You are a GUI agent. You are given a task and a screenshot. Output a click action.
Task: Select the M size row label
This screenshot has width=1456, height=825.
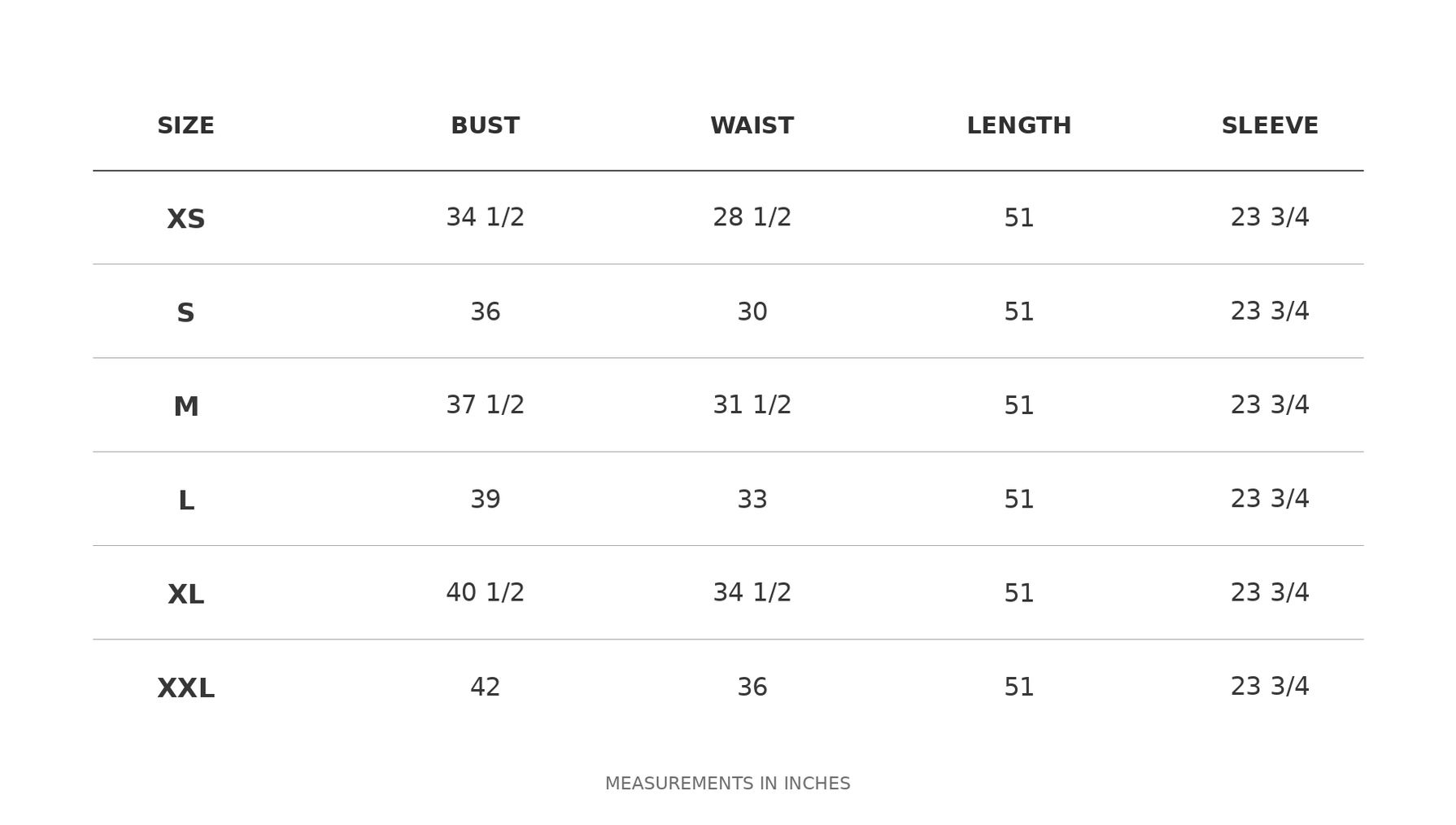(185, 407)
